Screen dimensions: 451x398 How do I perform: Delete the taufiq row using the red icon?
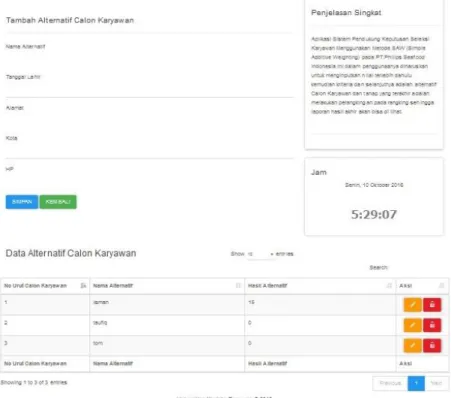pos(432,325)
